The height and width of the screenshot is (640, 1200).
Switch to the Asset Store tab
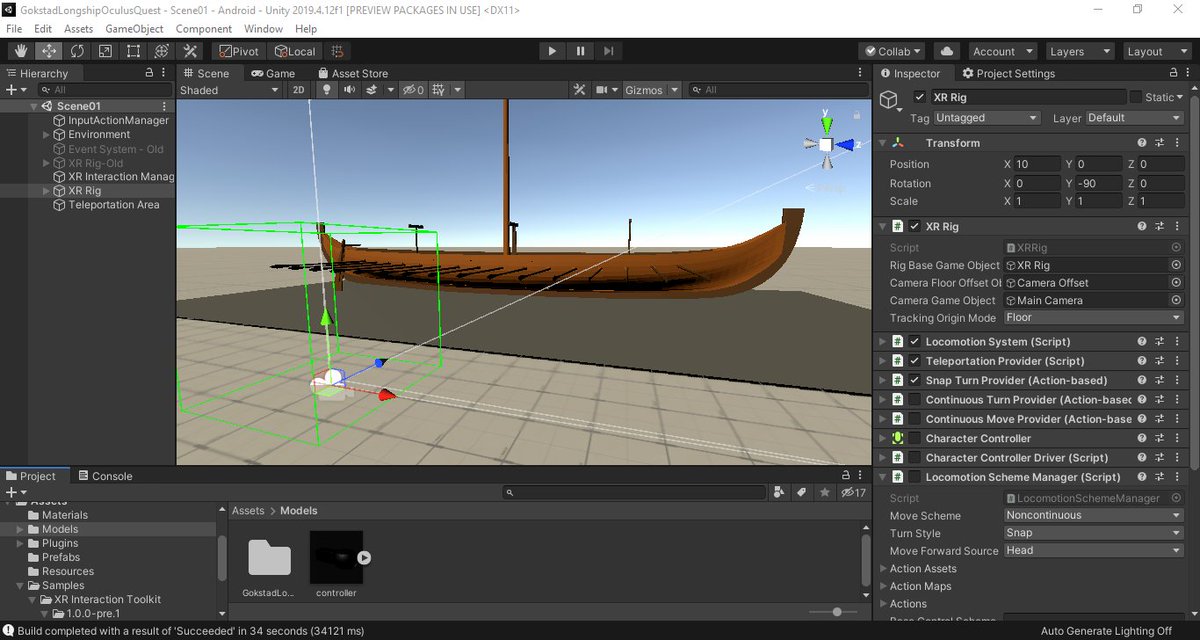click(x=353, y=73)
